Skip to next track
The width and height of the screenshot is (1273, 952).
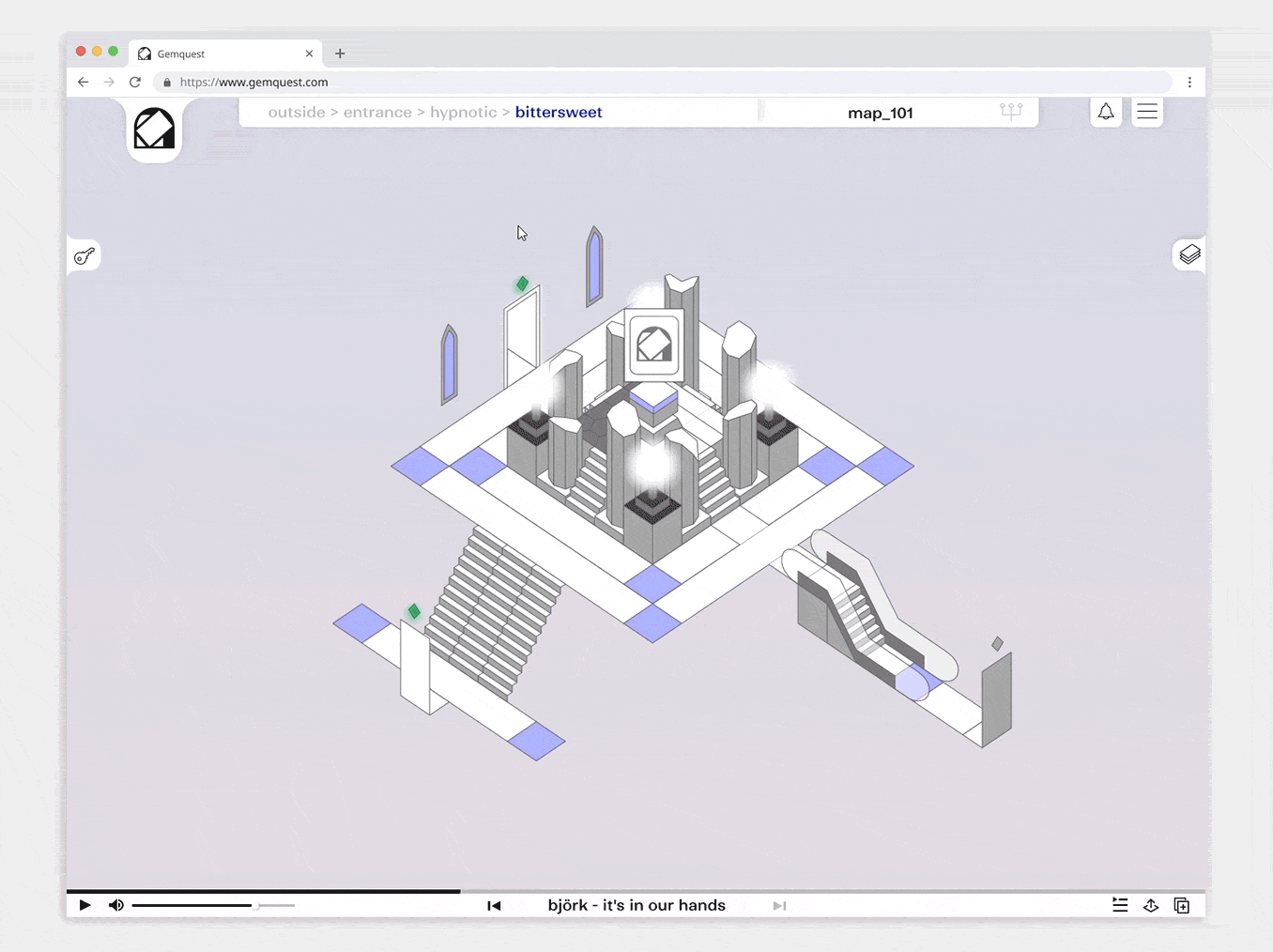pyautogui.click(x=779, y=905)
